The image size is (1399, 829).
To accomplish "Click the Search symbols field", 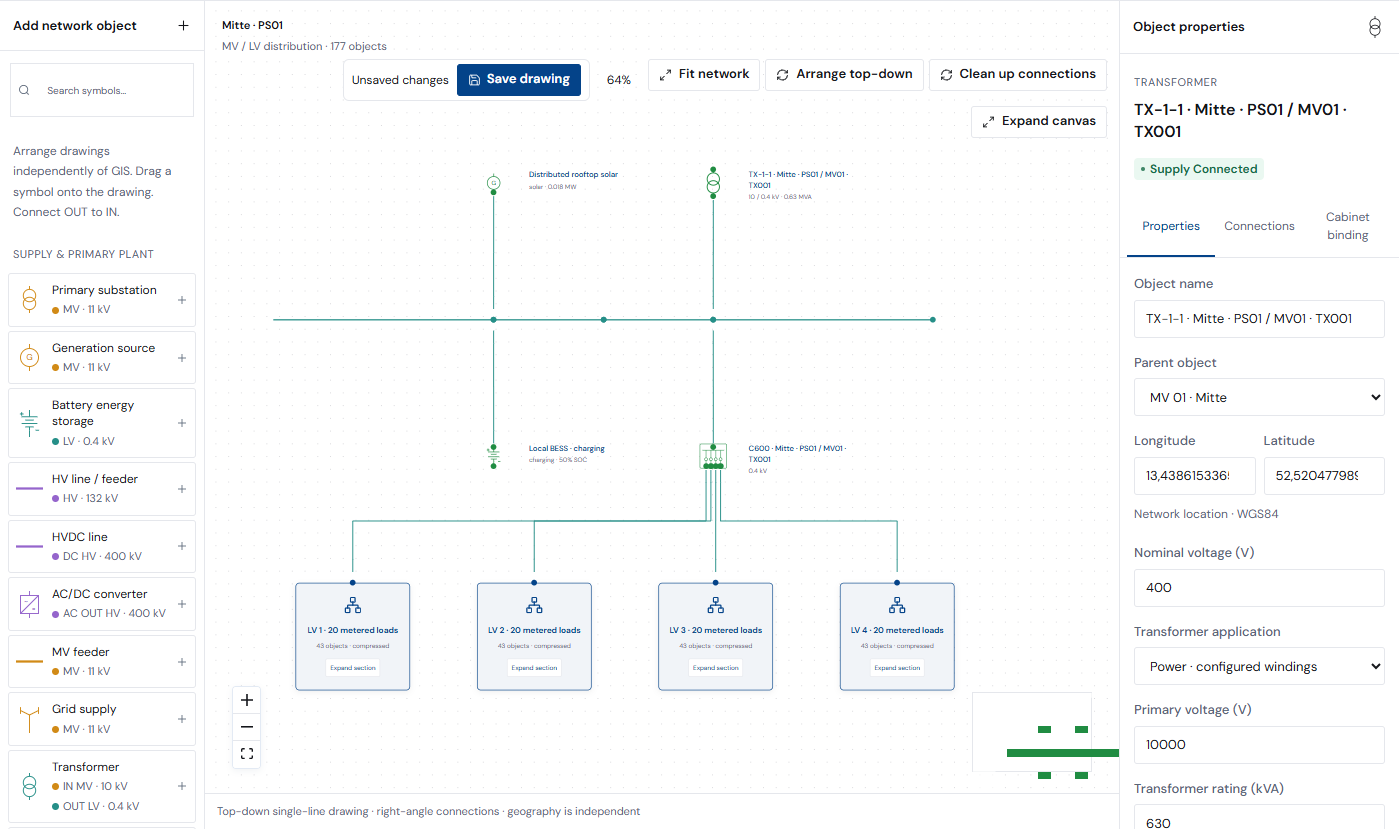I will point(102,90).
